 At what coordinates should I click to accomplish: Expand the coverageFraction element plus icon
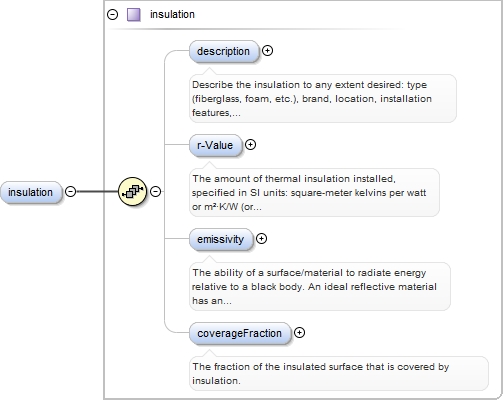pos(299,333)
